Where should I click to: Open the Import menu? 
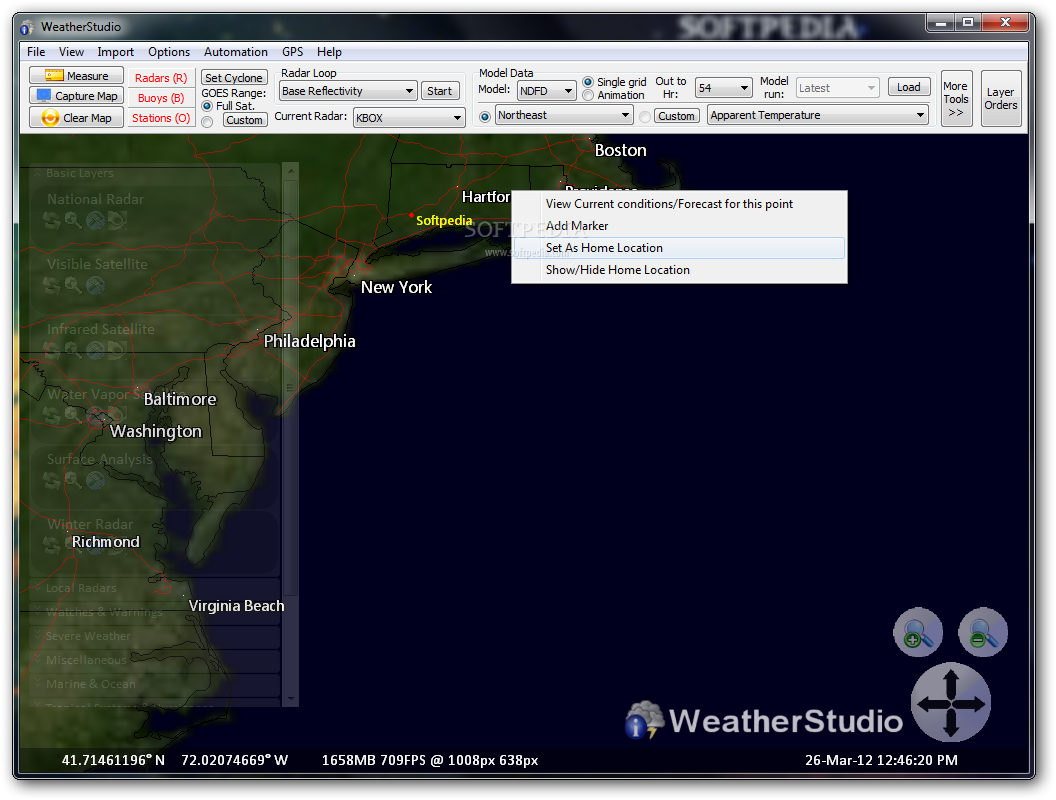pyautogui.click(x=115, y=52)
